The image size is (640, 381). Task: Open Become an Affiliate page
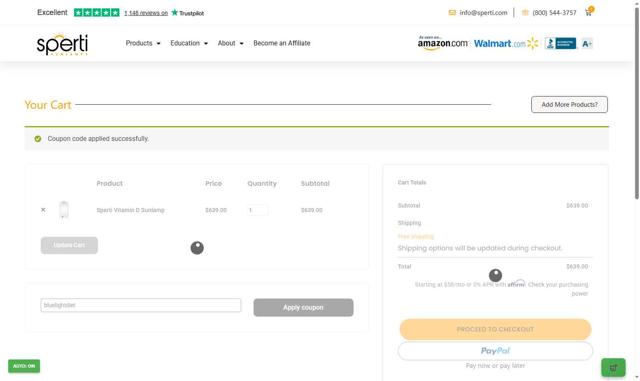(x=282, y=43)
